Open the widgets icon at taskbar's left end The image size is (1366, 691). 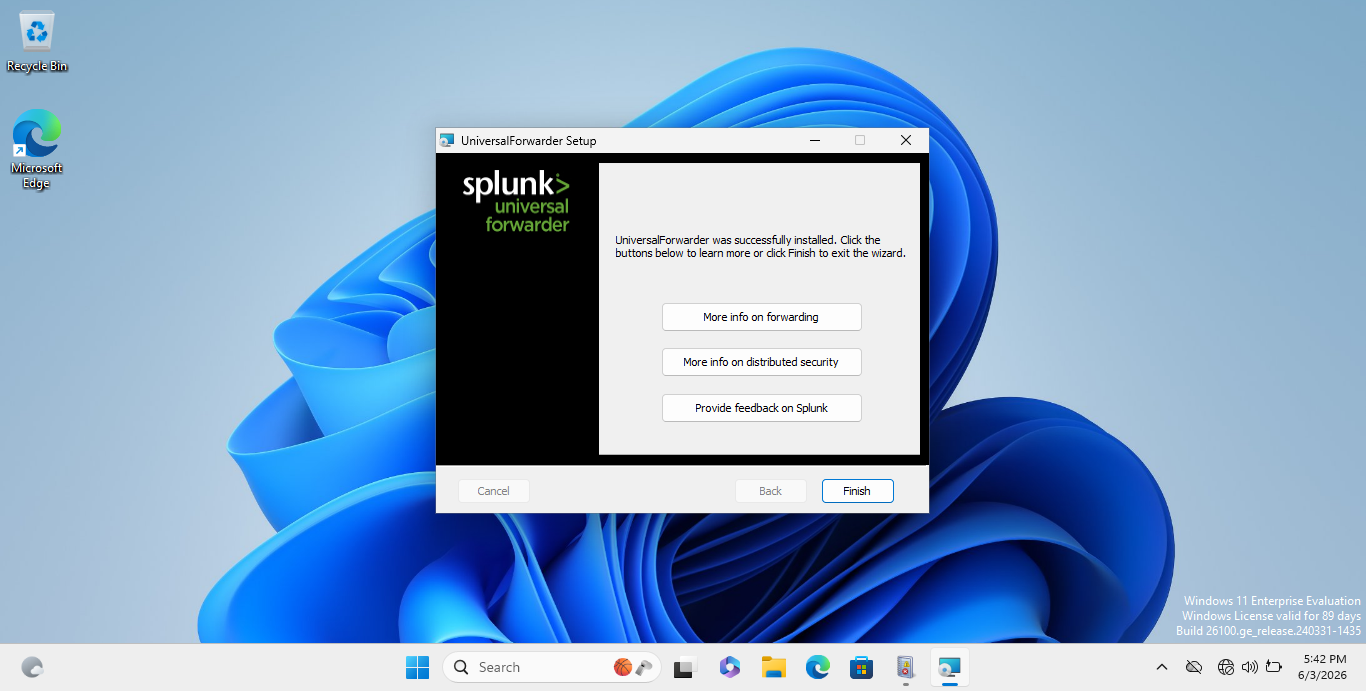pyautogui.click(x=32, y=667)
